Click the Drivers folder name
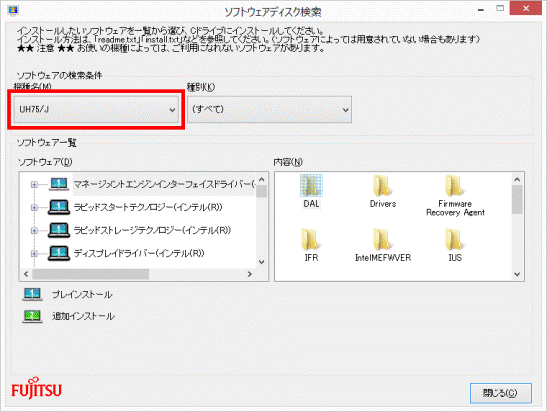Viewport: 547px width, 412px height. click(383, 203)
